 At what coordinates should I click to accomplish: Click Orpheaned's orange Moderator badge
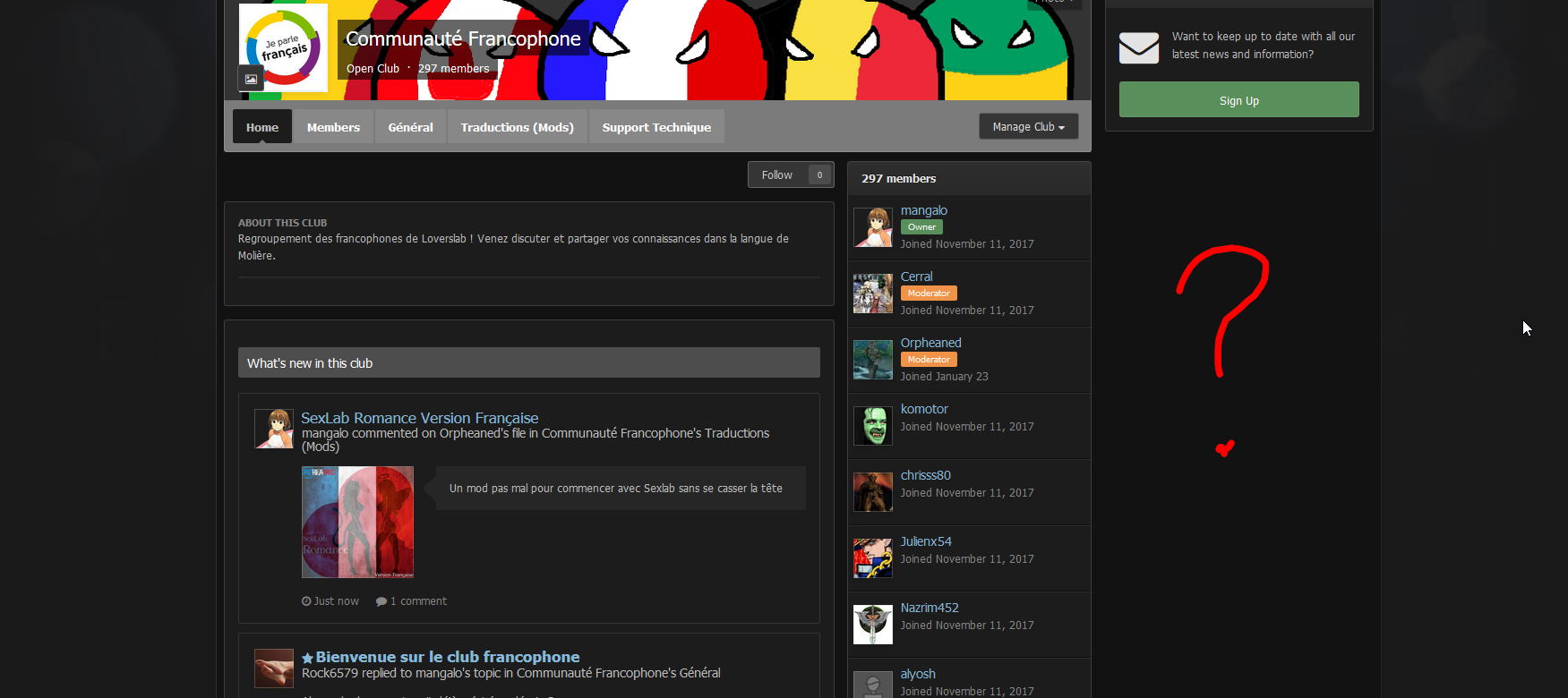(929, 360)
